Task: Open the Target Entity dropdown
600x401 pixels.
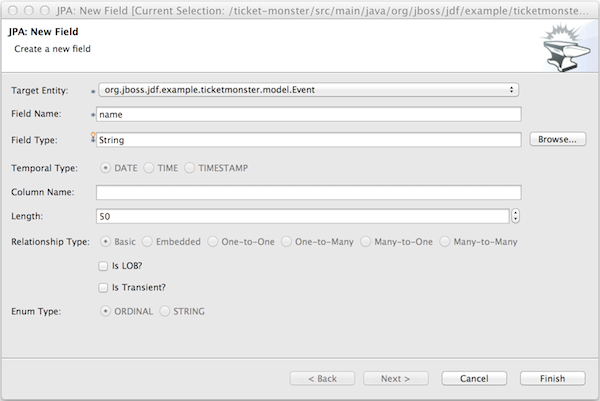Action: (x=308, y=90)
